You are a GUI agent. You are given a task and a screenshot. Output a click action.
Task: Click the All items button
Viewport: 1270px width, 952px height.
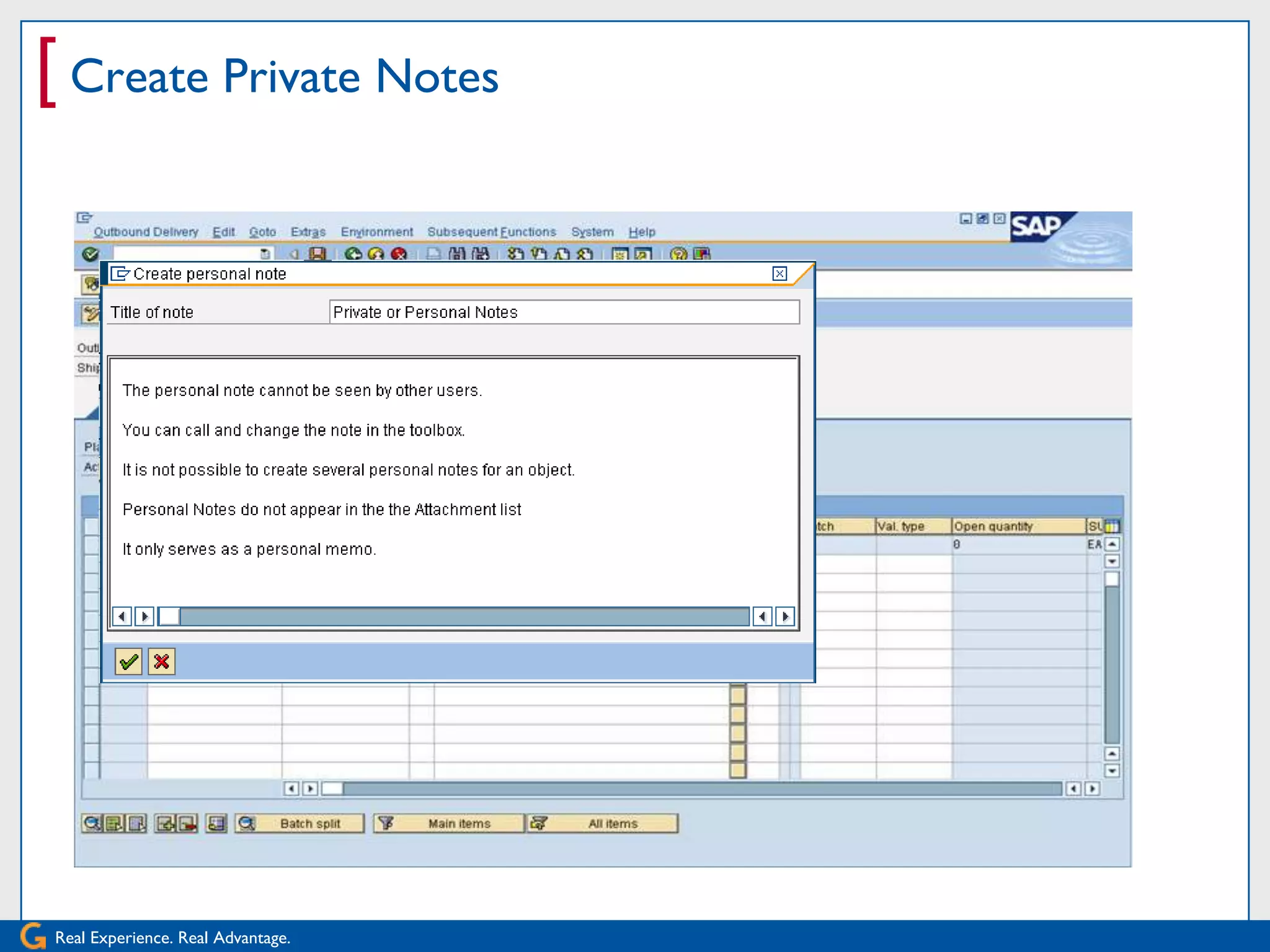pos(603,824)
